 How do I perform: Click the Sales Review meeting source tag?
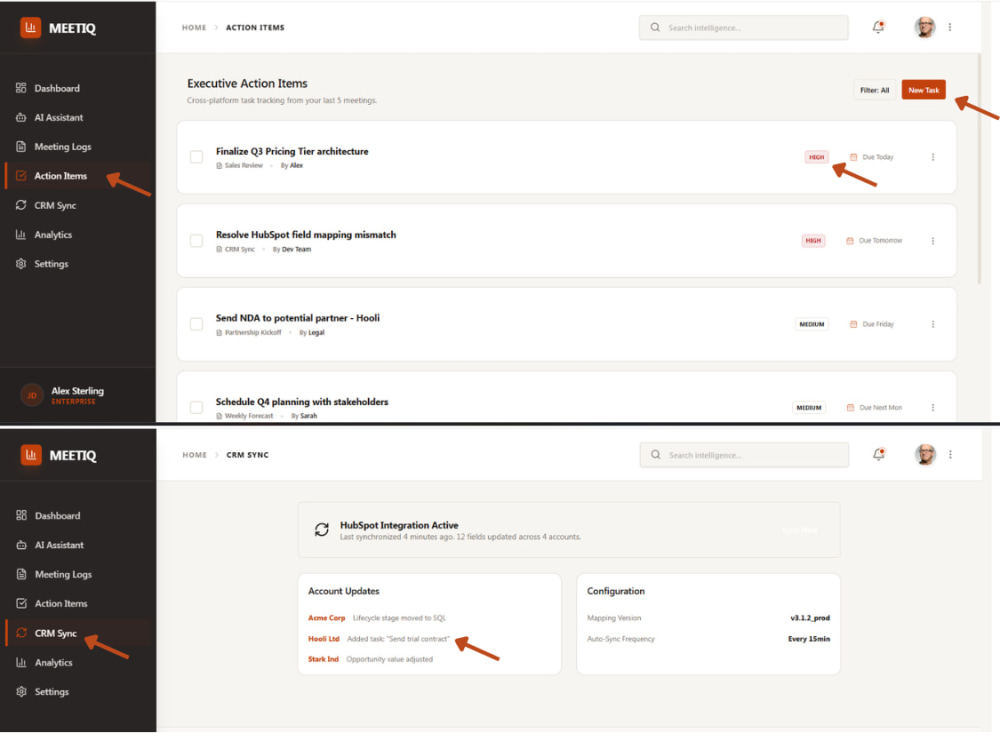pyautogui.click(x=240, y=166)
